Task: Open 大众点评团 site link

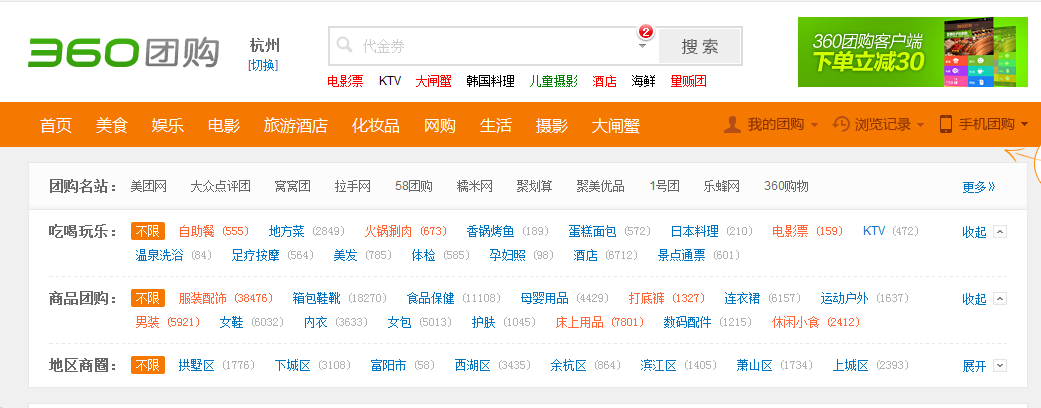Action: [220, 186]
